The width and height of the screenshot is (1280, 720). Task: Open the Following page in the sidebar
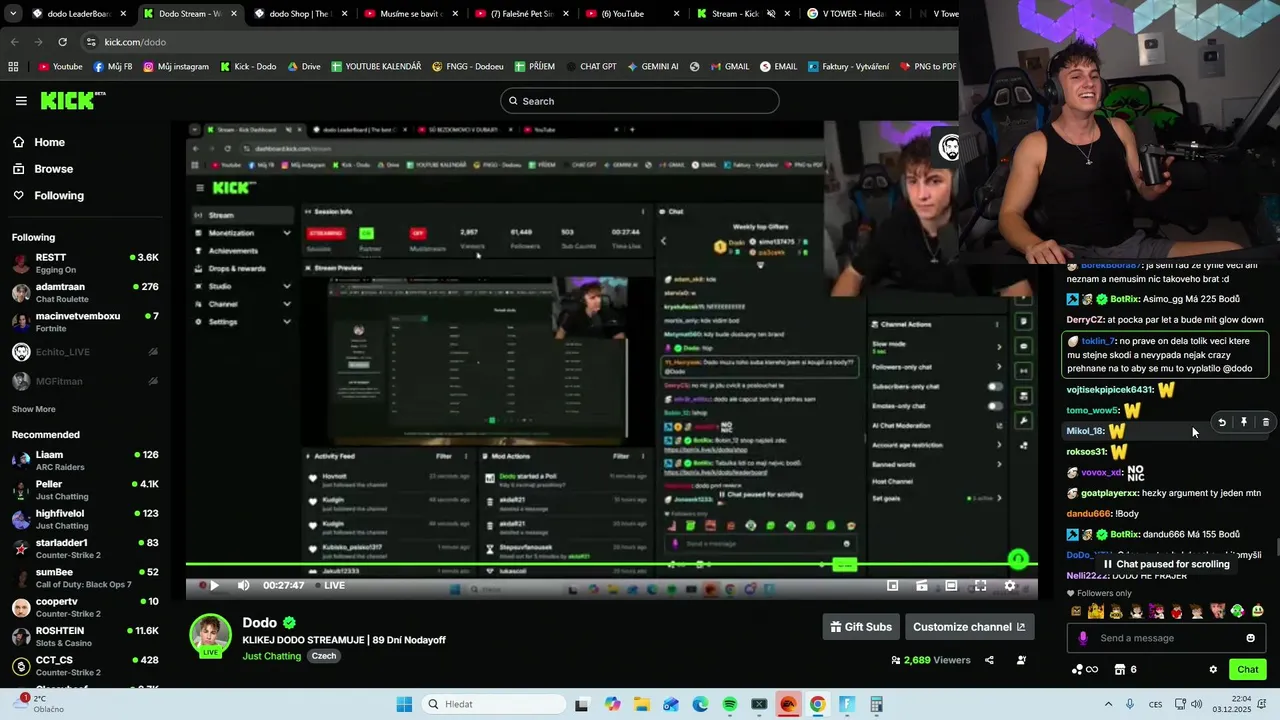pos(58,196)
